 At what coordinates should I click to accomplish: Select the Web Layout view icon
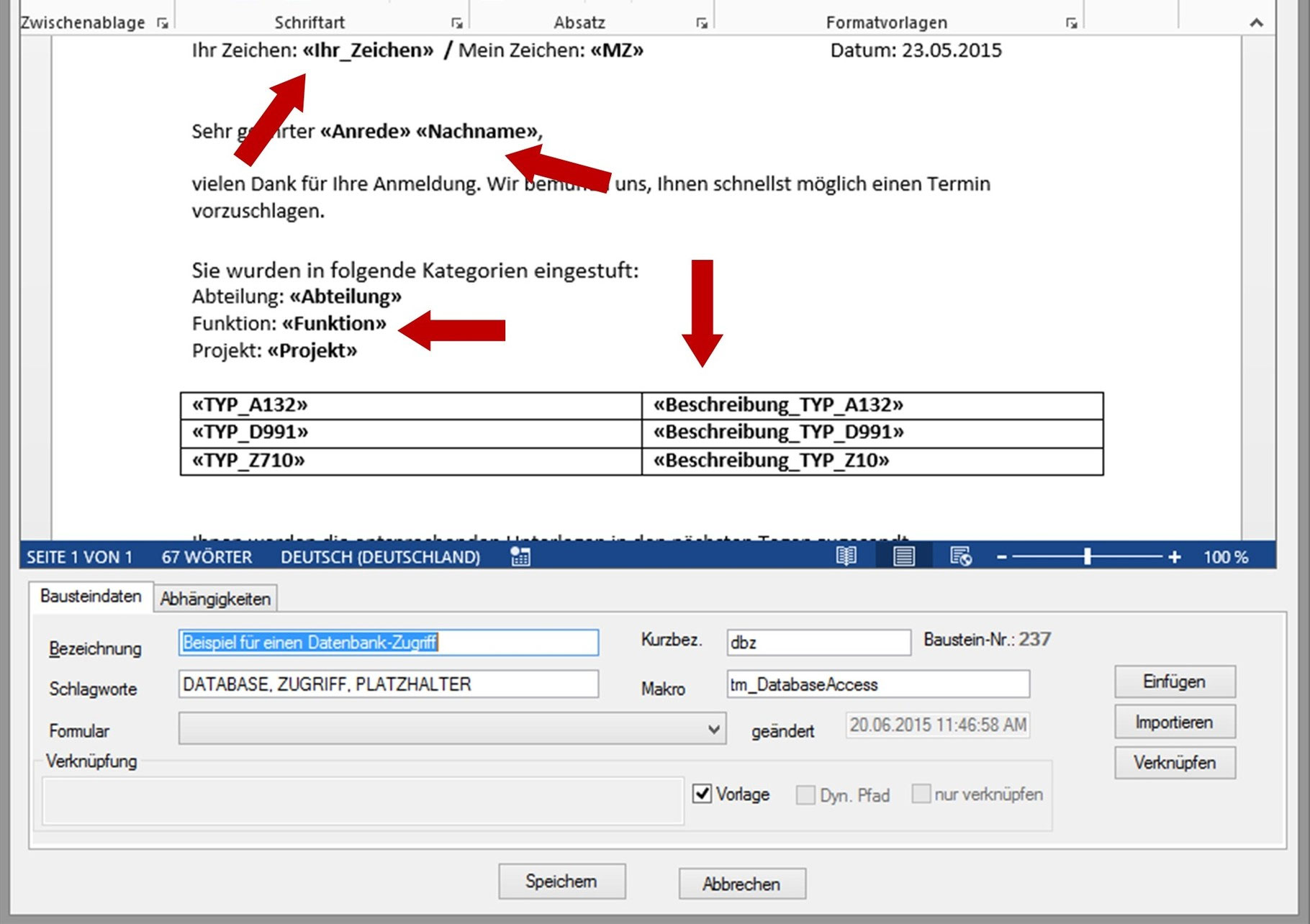(959, 556)
